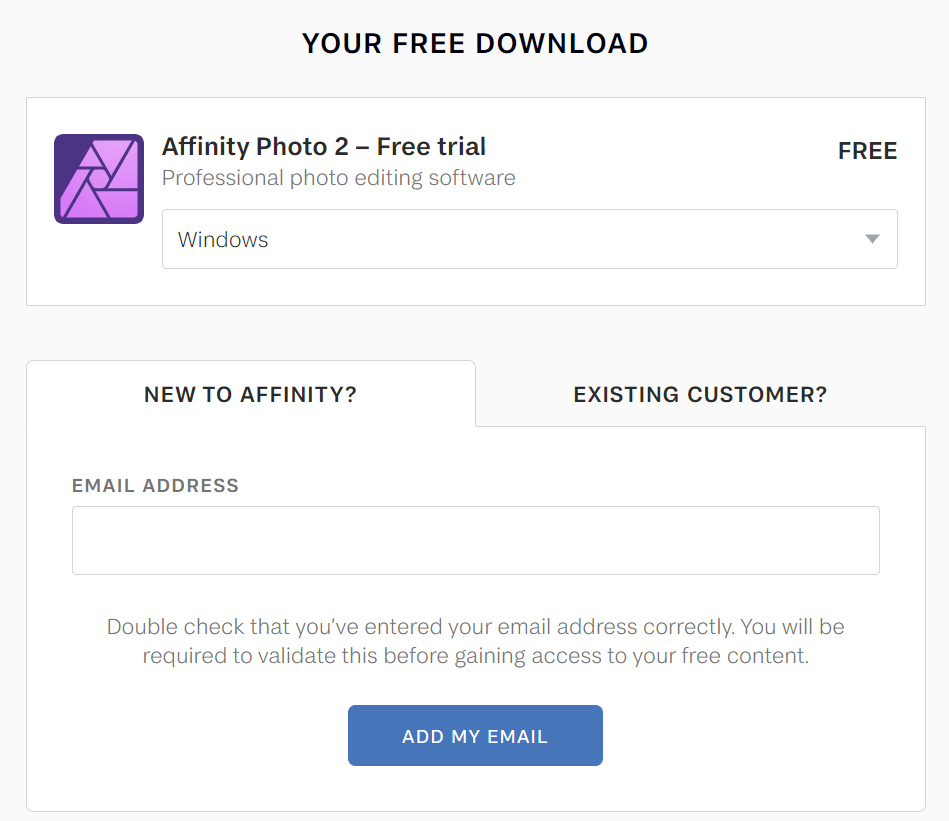The height and width of the screenshot is (821, 949).
Task: Click the Affinity Photo 2 app icon
Action: (99, 179)
